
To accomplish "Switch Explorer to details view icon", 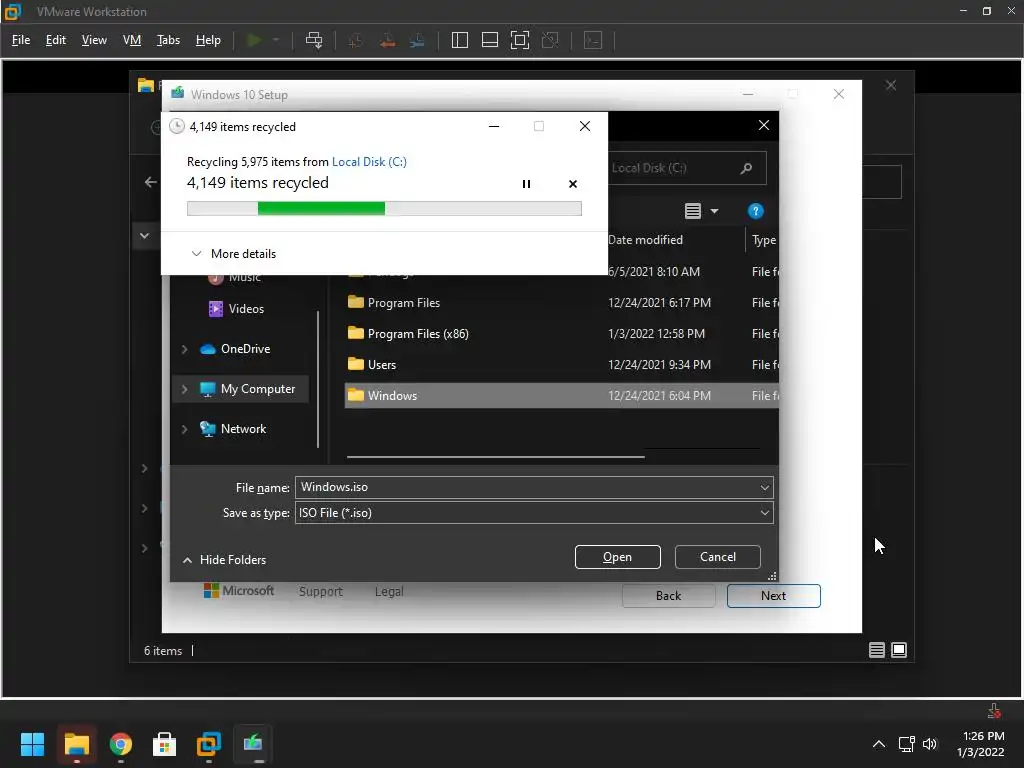I will click(876, 650).
